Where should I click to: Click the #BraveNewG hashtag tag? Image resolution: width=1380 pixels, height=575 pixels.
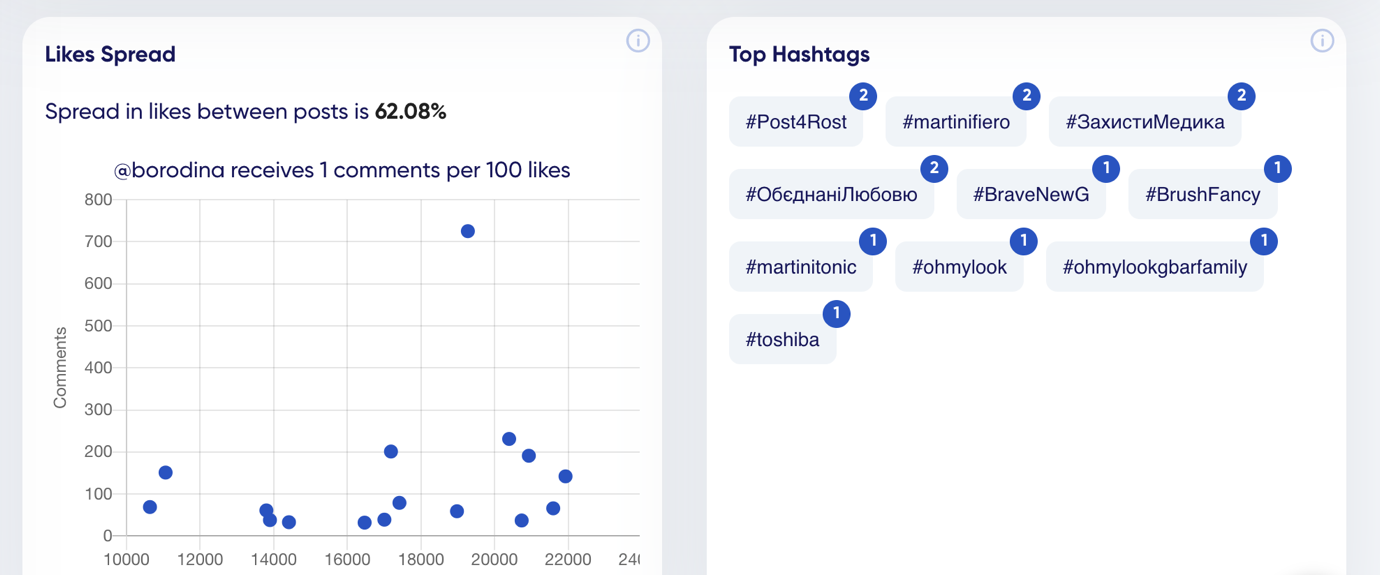(1030, 195)
